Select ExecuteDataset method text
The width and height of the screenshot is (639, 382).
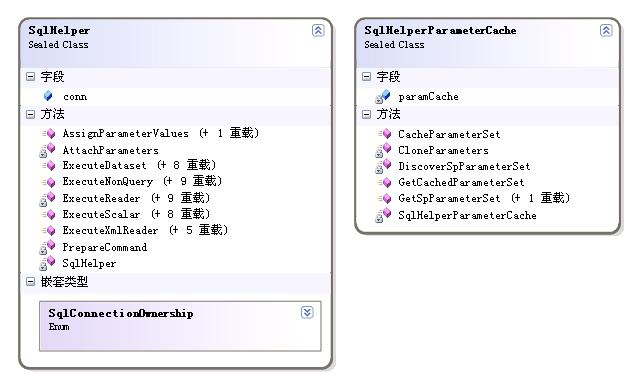[104, 166]
